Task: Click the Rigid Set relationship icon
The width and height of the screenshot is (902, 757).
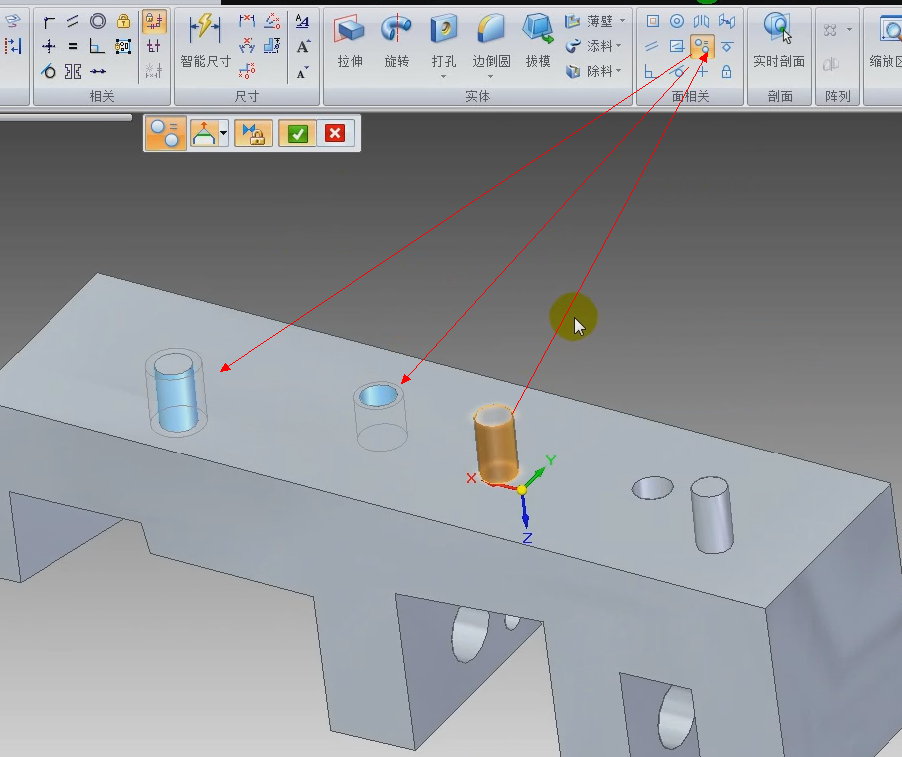Action: pos(123,46)
